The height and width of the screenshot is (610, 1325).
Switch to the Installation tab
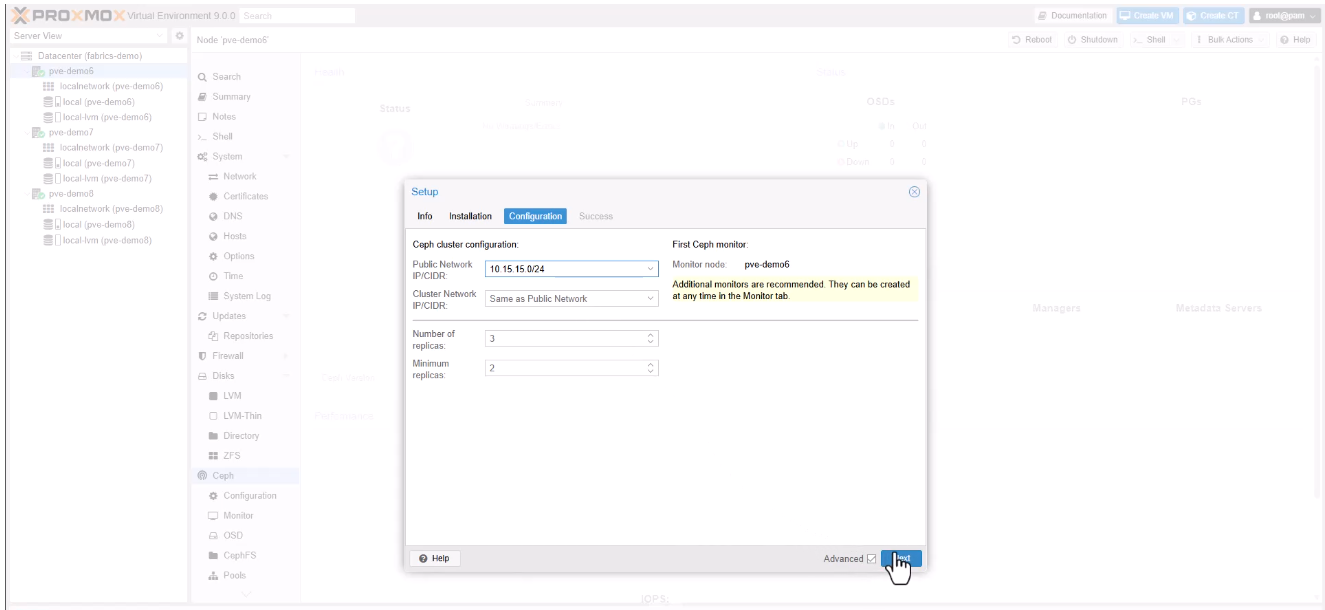point(470,216)
